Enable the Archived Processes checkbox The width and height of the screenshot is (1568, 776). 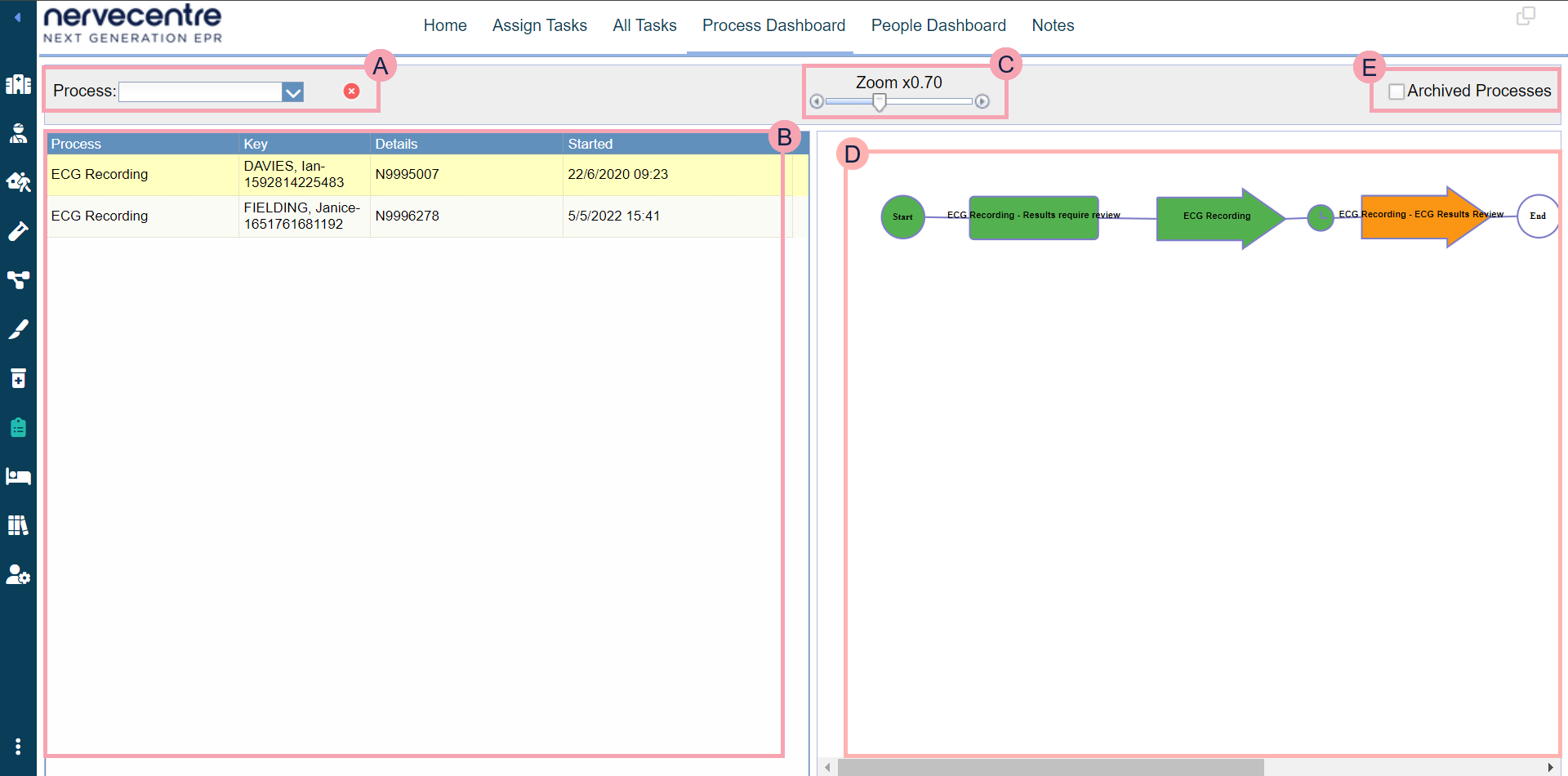coord(1396,91)
